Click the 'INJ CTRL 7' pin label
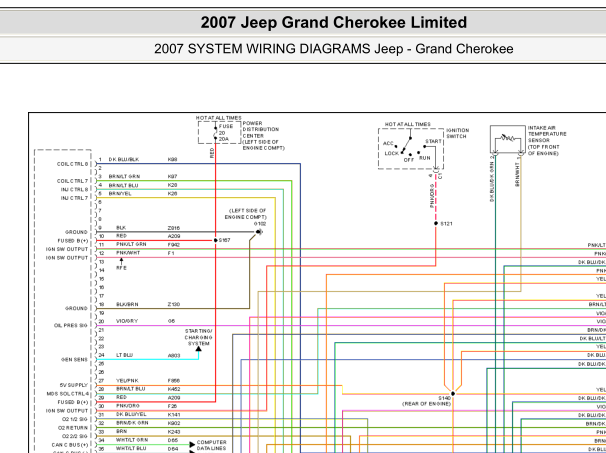Image resolution: width=606 pixels, height=453 pixels. click(x=74, y=198)
